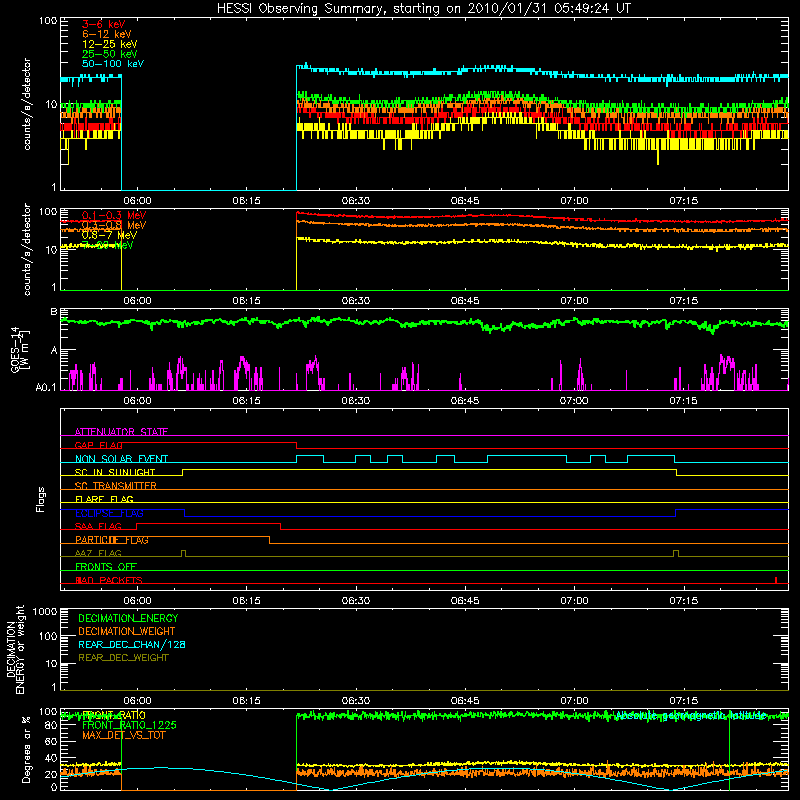Click the NON_SOLAR_EVENT flag label
This screenshot has height=800, width=800.
(121, 459)
